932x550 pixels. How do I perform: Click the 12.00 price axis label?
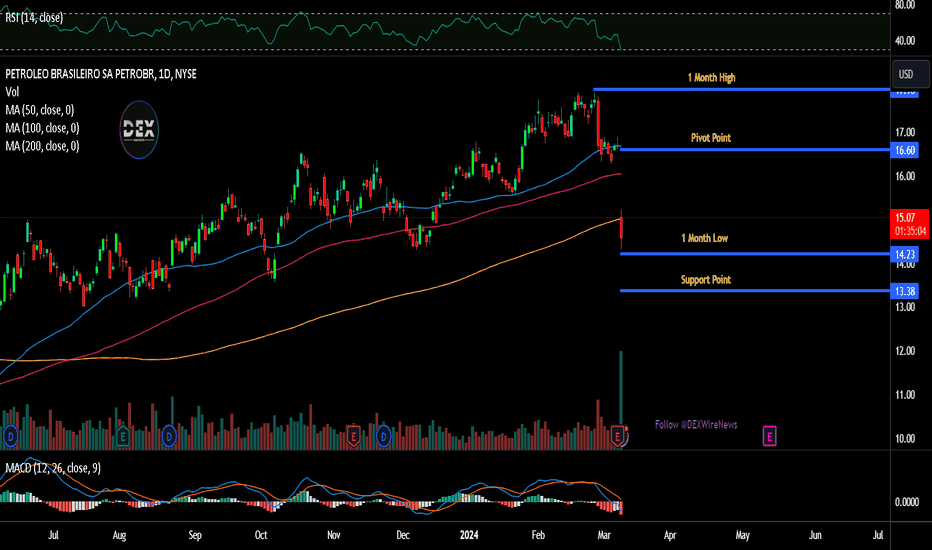(905, 351)
